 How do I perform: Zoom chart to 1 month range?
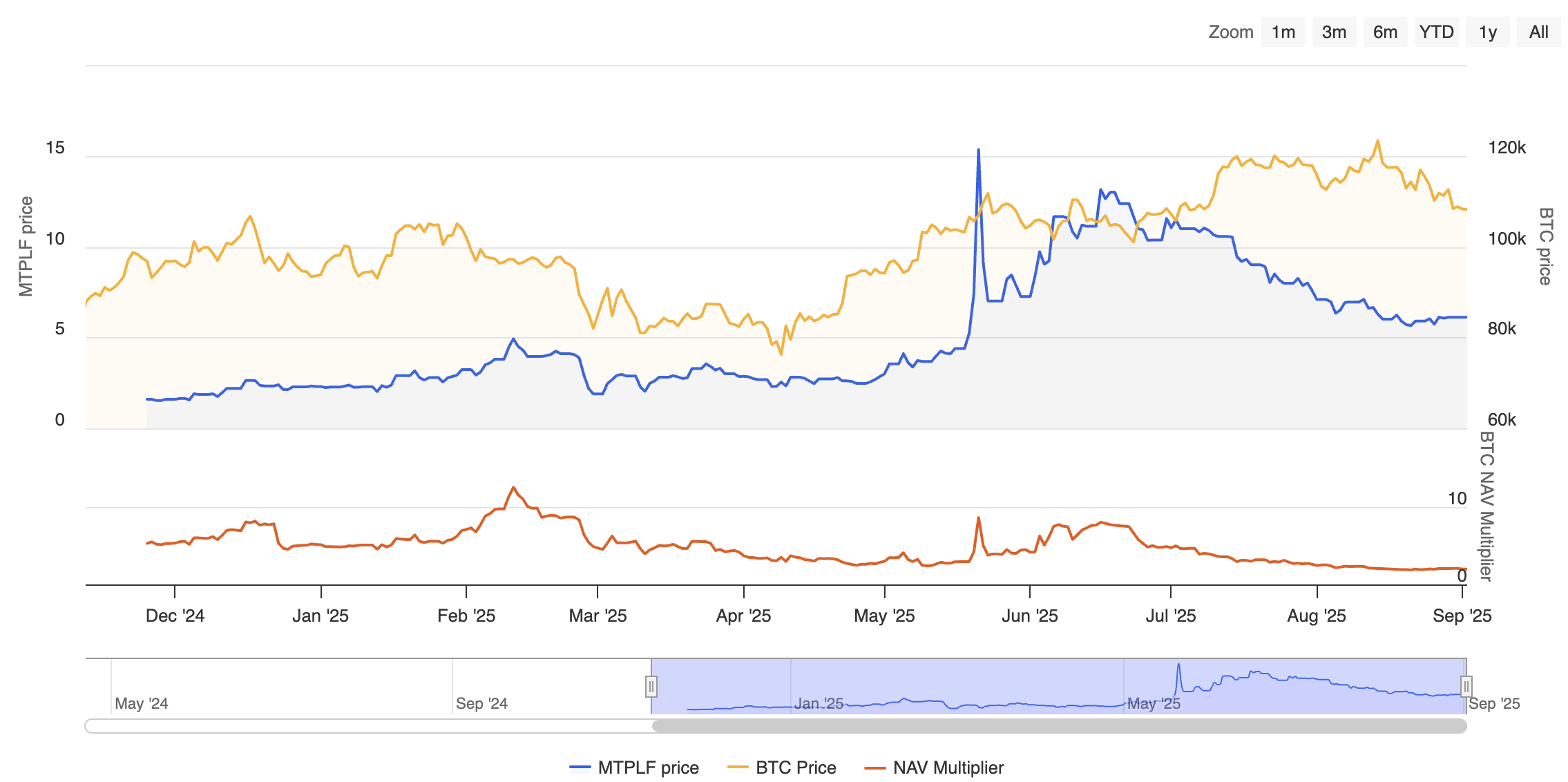[1283, 32]
